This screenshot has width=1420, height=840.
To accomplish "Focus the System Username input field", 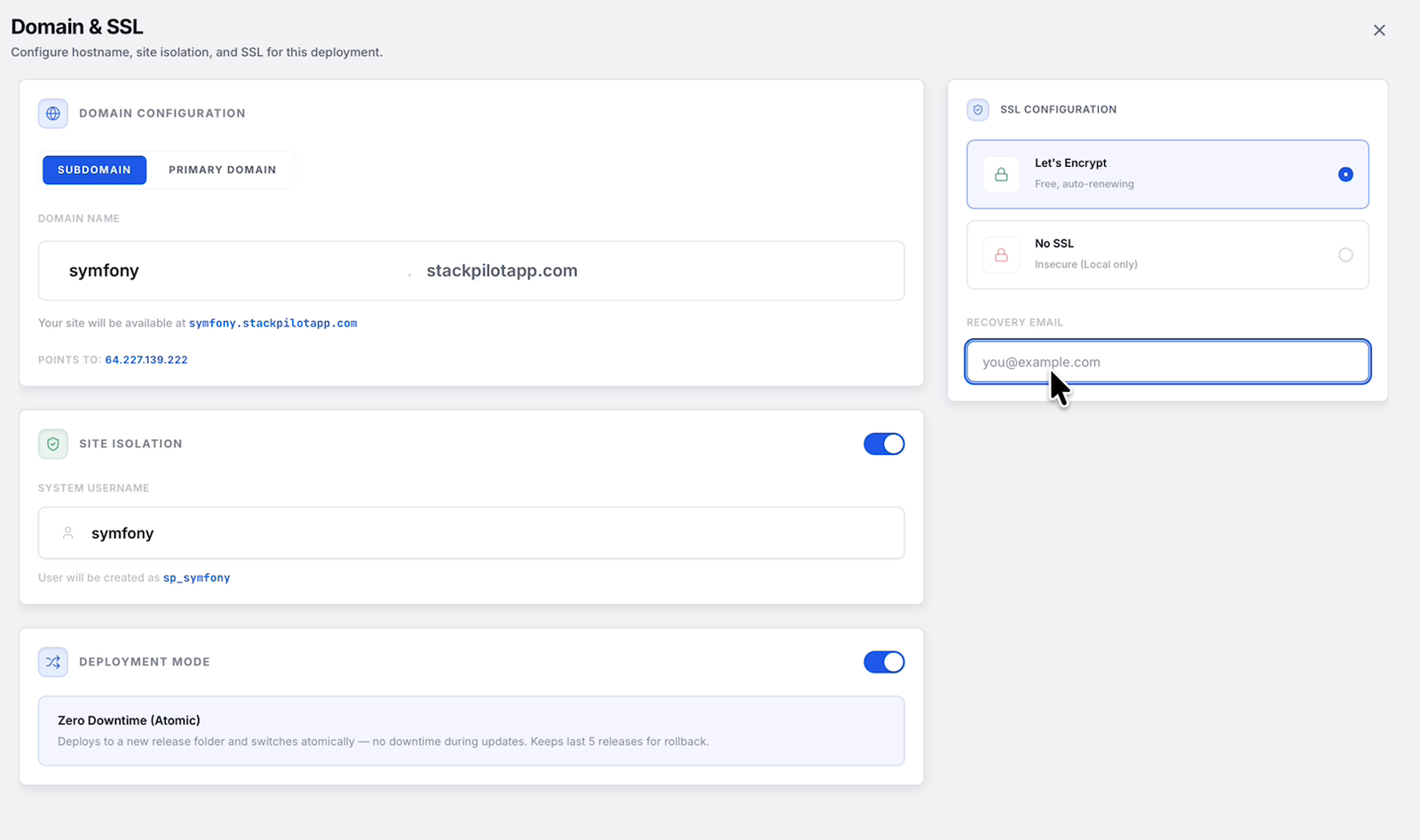I will point(471,533).
